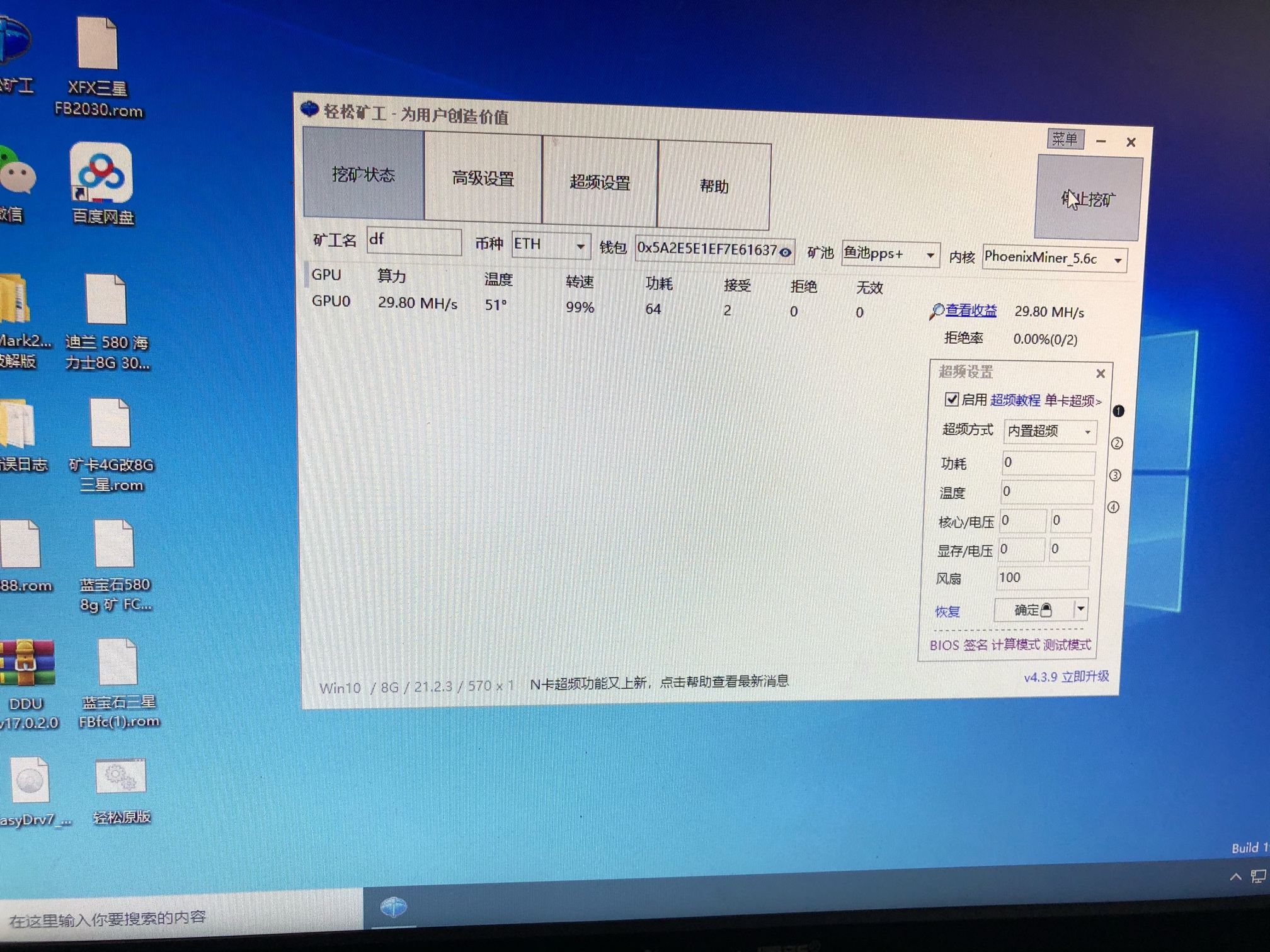Open the 内核 PhoenixMiner_5.6c dropdown
Viewport: 1270px width, 952px height.
point(1055,259)
